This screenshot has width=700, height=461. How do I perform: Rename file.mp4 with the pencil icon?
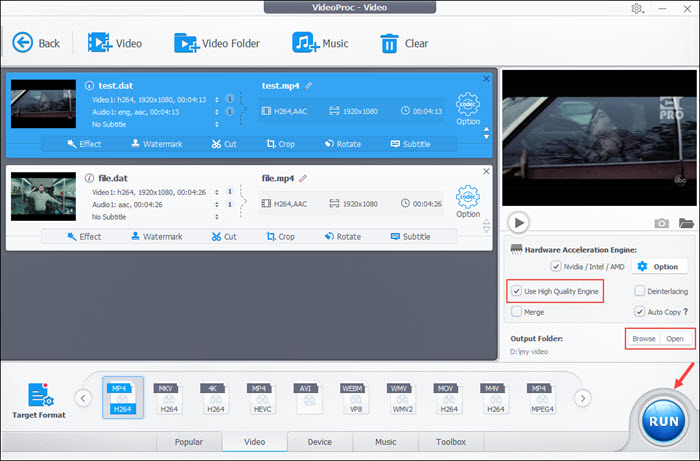pyautogui.click(x=303, y=178)
